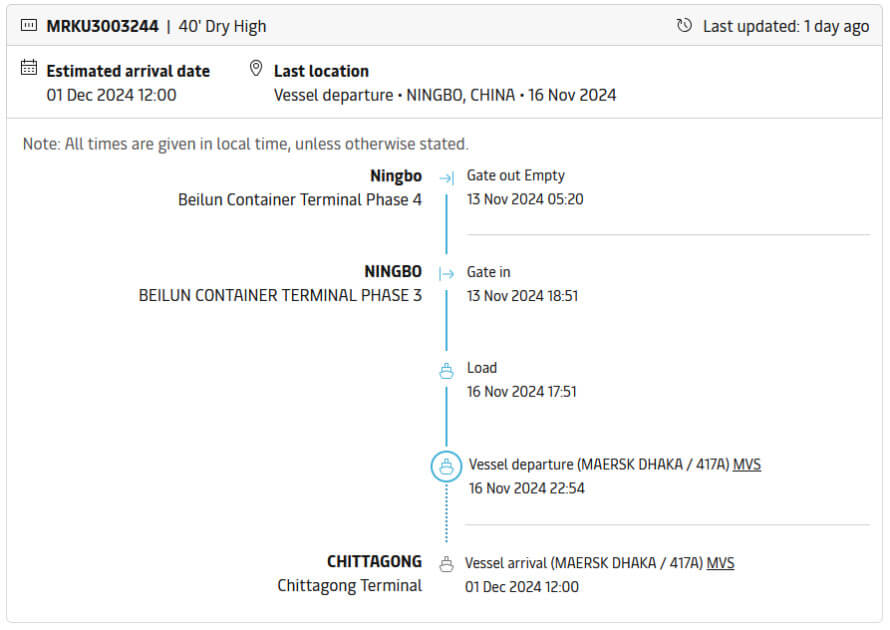This screenshot has height=630, width=890.
Task: Click Beilun Container Terminal Phase 4 location
Action: click(x=300, y=199)
